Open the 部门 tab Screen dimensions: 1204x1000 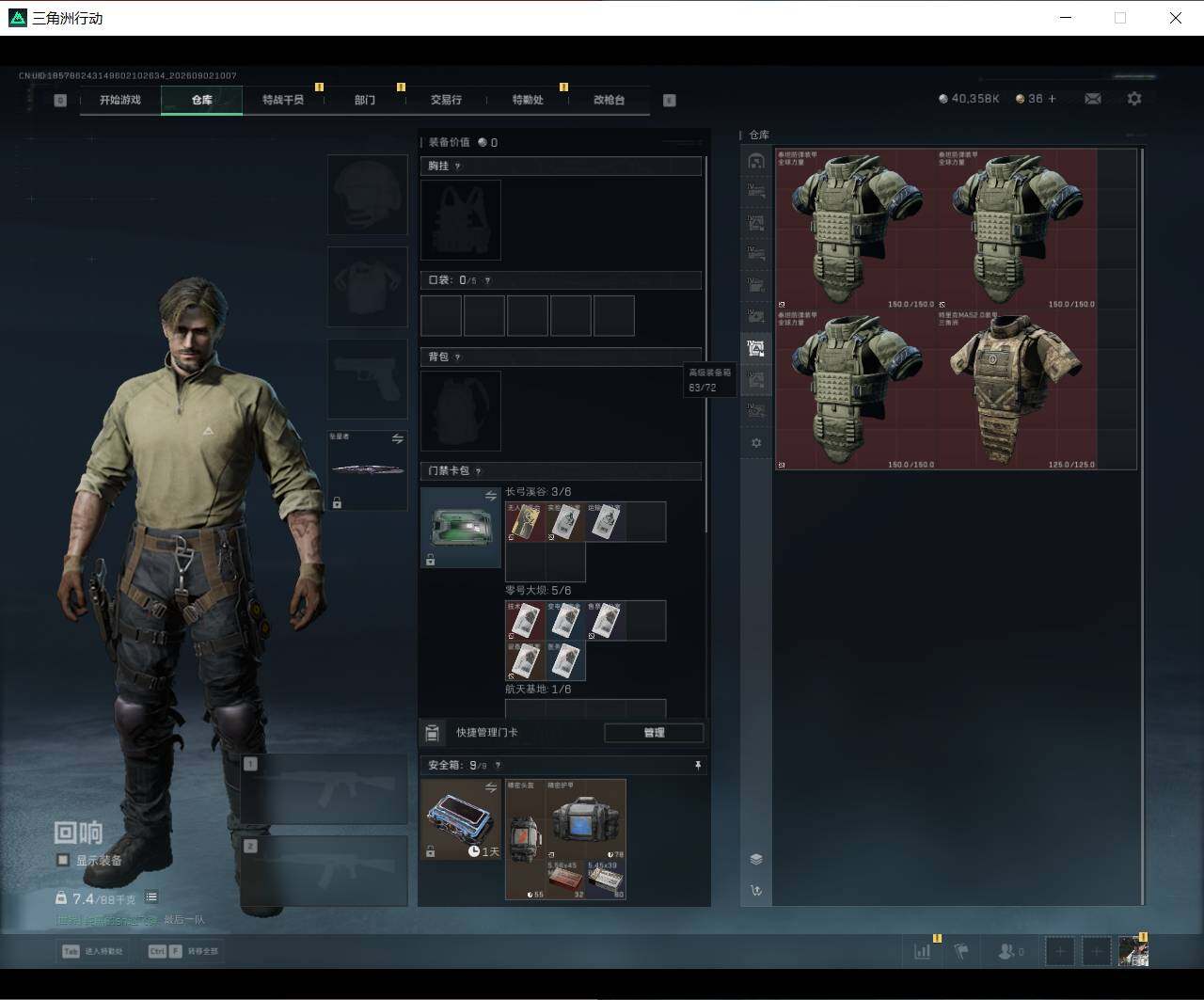coord(365,100)
